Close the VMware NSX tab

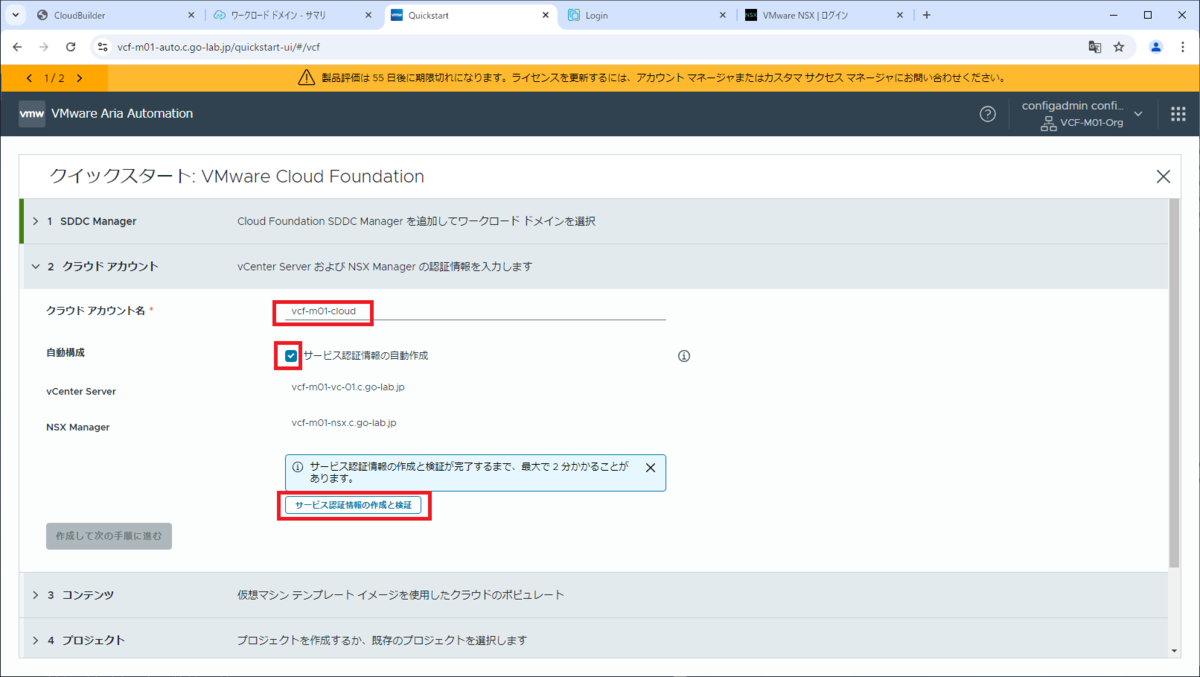click(x=900, y=15)
